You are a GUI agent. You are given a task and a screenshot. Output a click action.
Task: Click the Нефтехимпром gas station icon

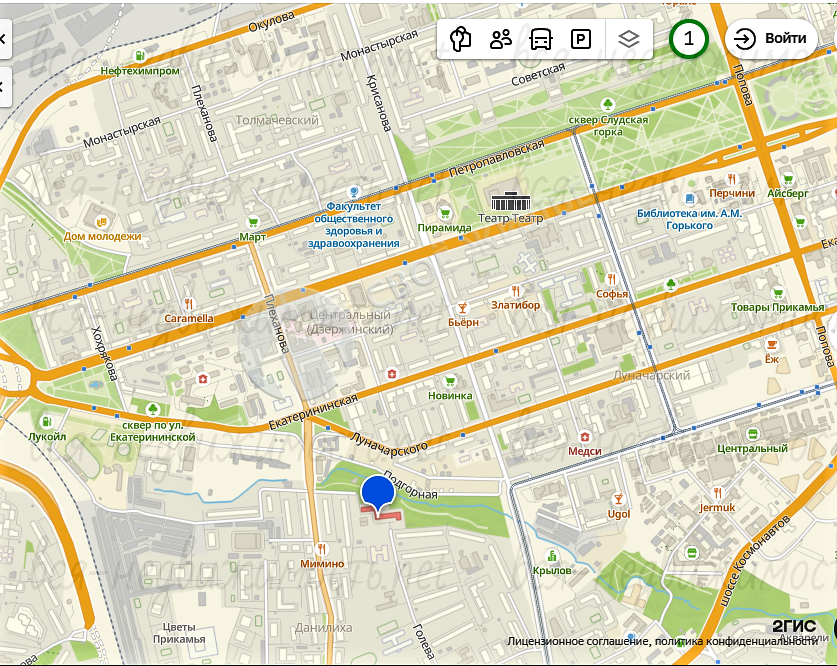tap(140, 55)
